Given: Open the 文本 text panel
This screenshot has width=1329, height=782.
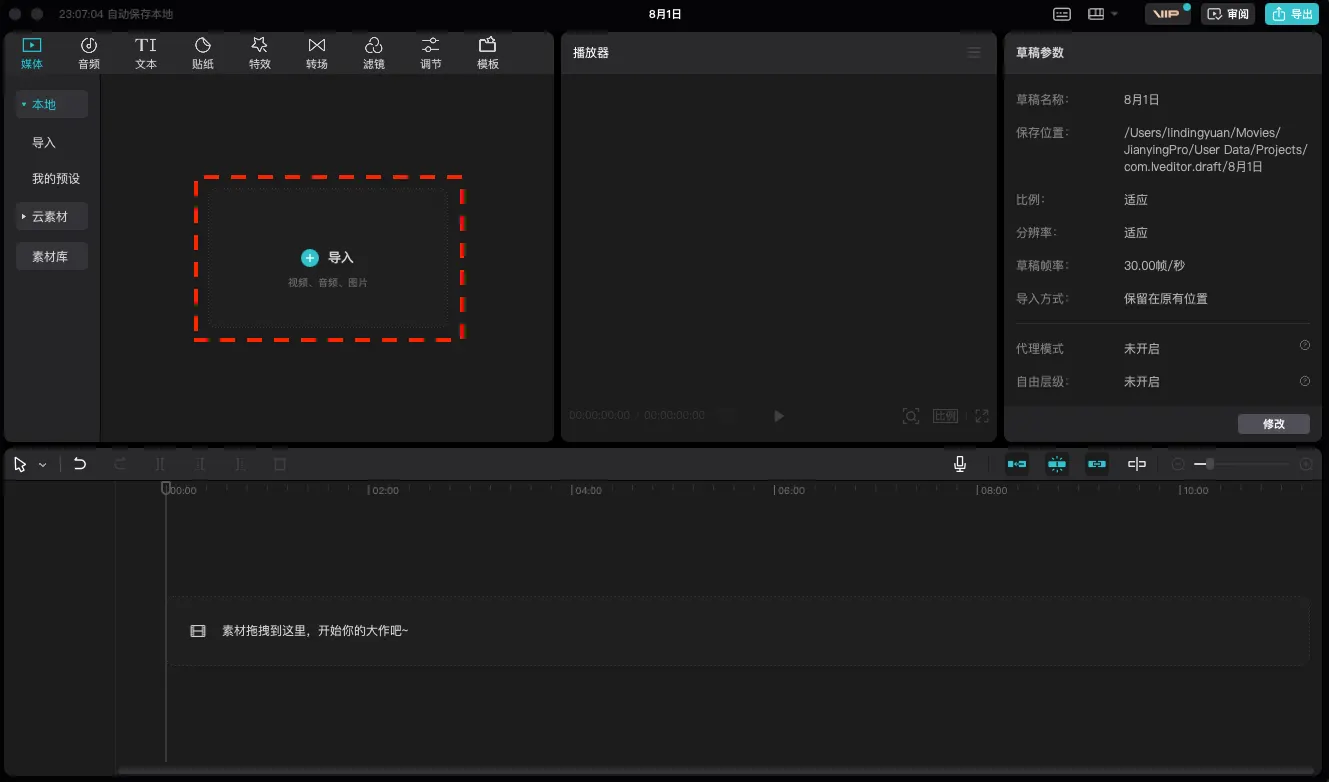Looking at the screenshot, I should (x=146, y=54).
